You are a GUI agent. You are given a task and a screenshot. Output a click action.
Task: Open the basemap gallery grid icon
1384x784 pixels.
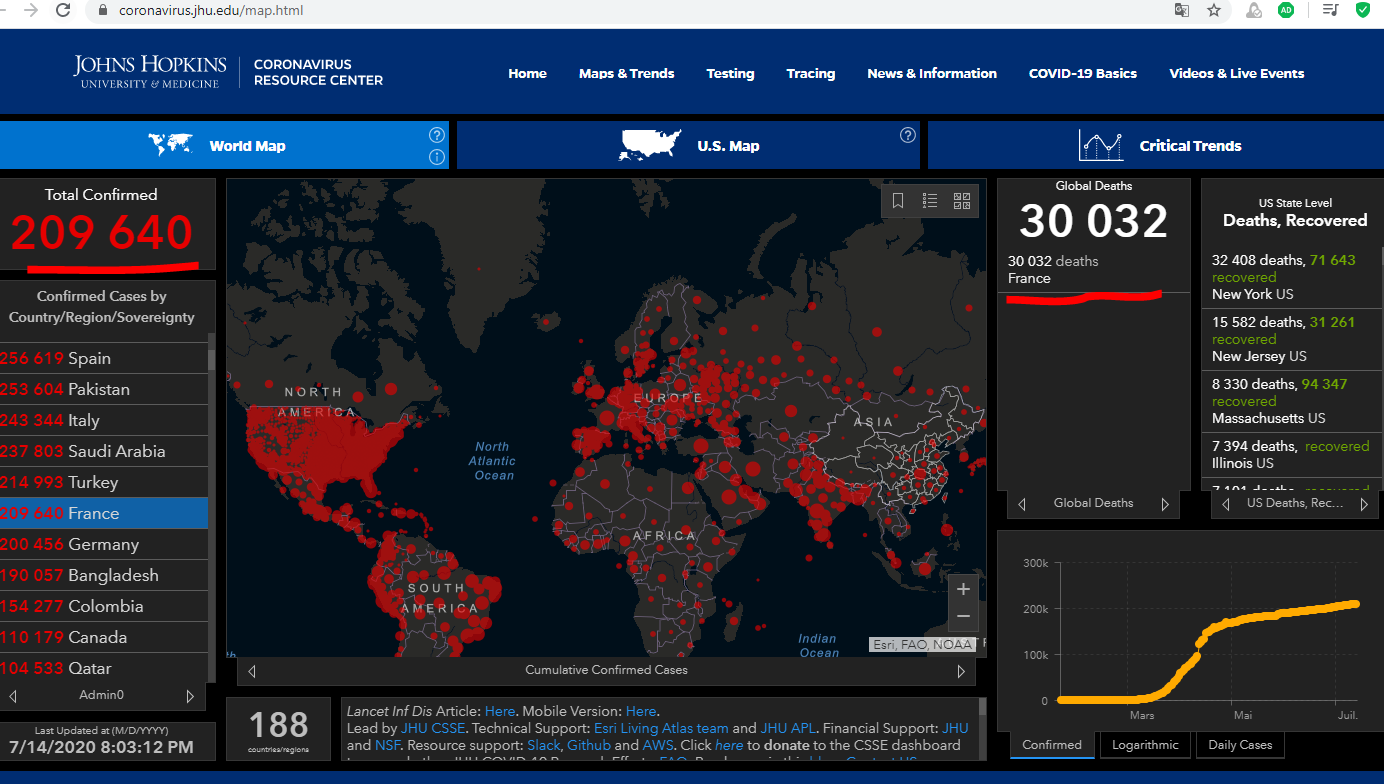point(962,201)
